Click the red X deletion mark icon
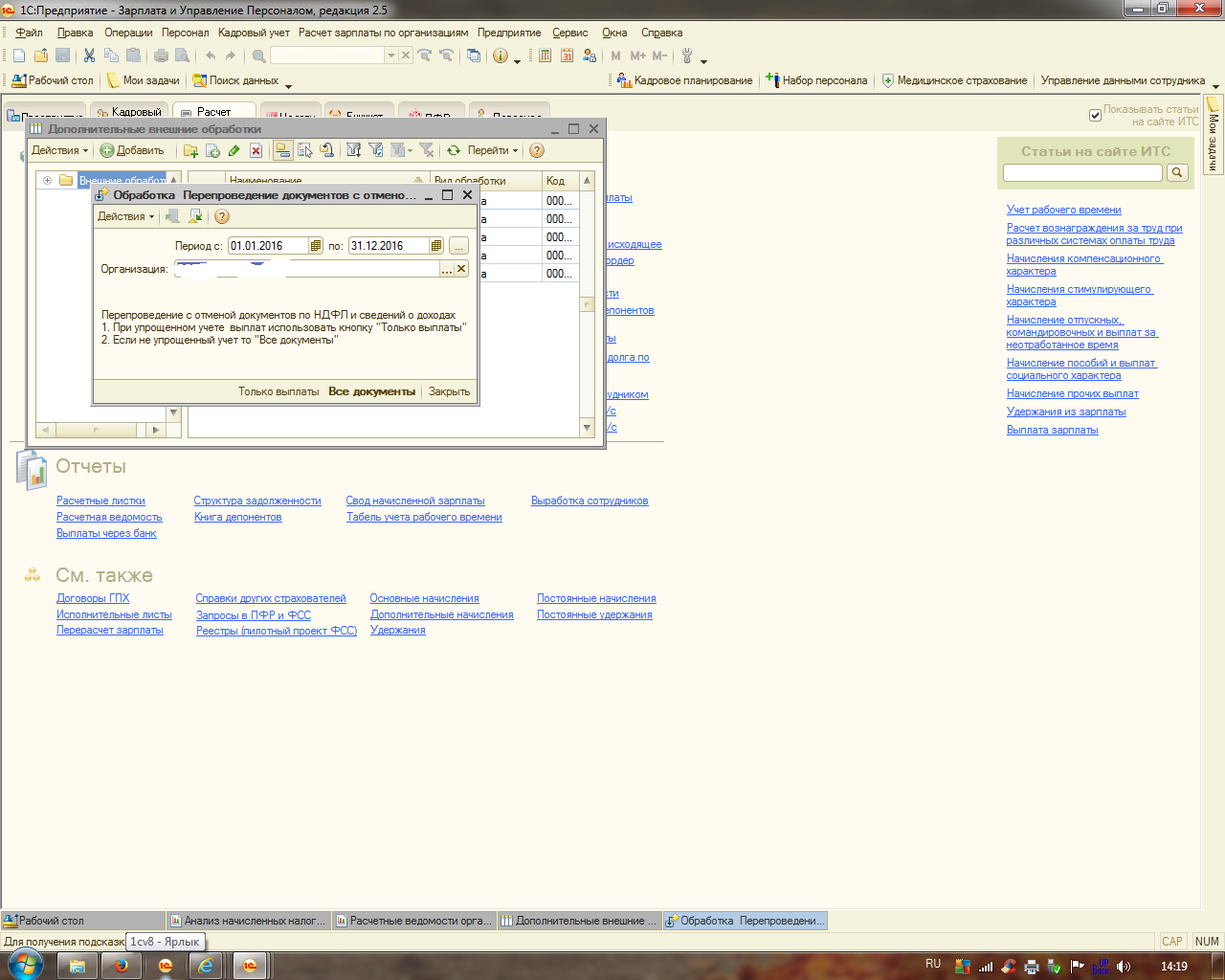 tap(256, 150)
